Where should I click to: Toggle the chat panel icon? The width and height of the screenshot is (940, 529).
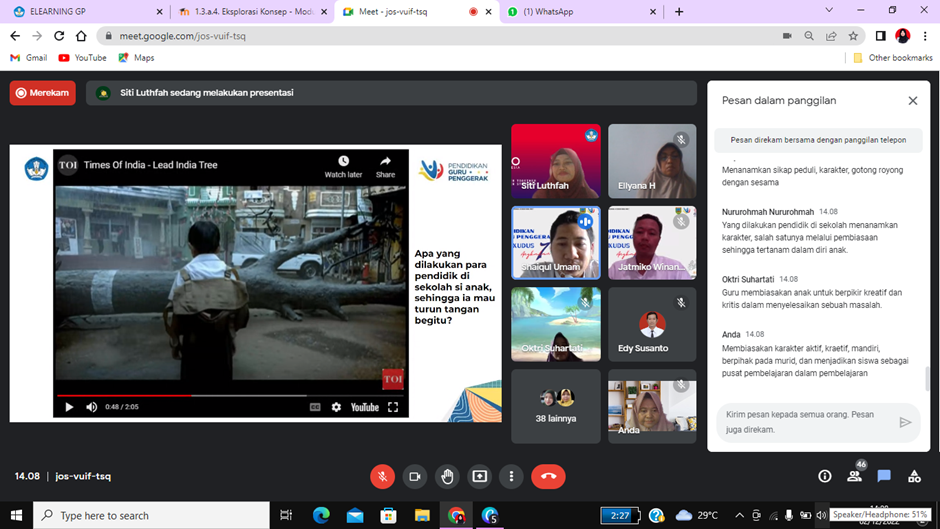[x=884, y=476]
